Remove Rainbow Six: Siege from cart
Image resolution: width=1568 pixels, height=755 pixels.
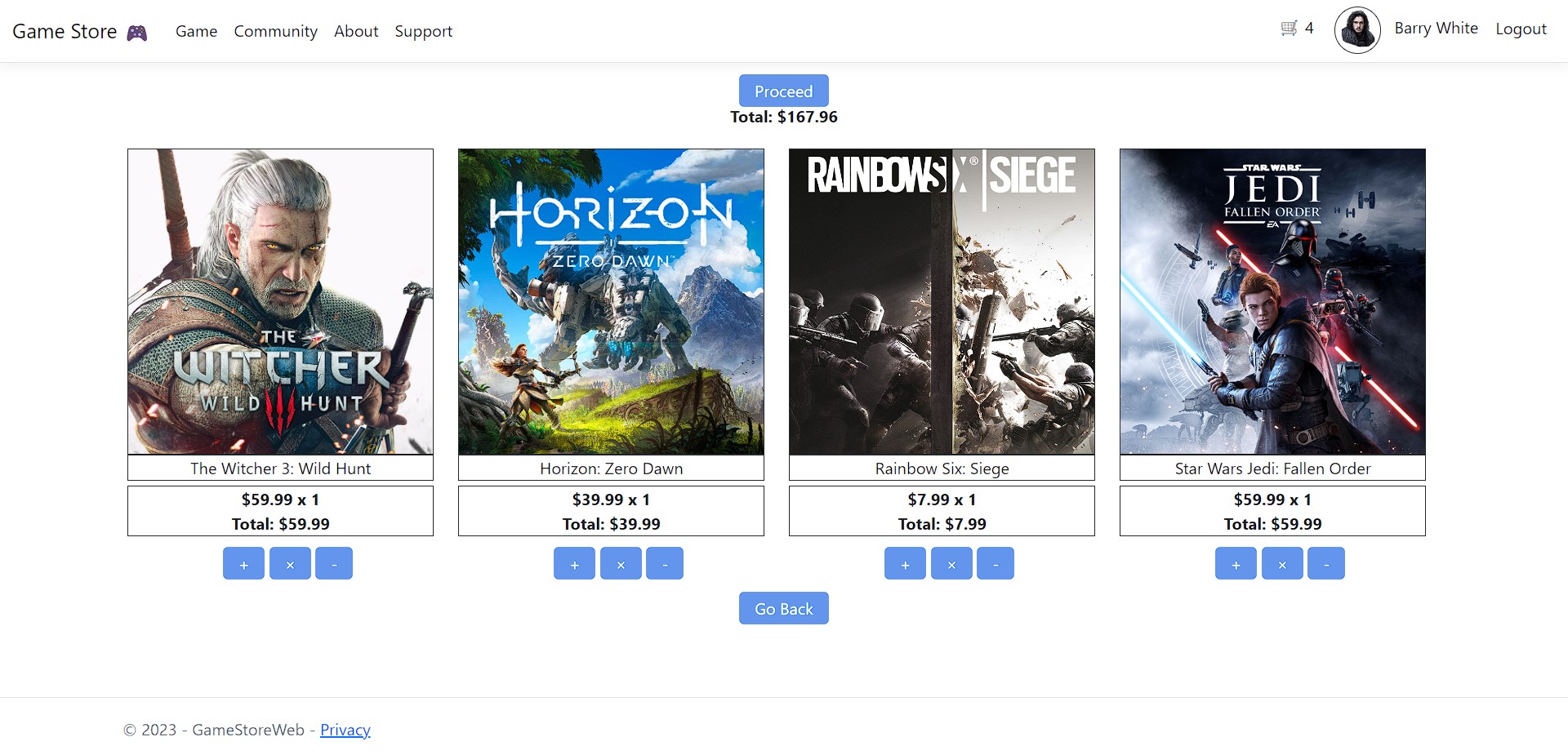(951, 563)
